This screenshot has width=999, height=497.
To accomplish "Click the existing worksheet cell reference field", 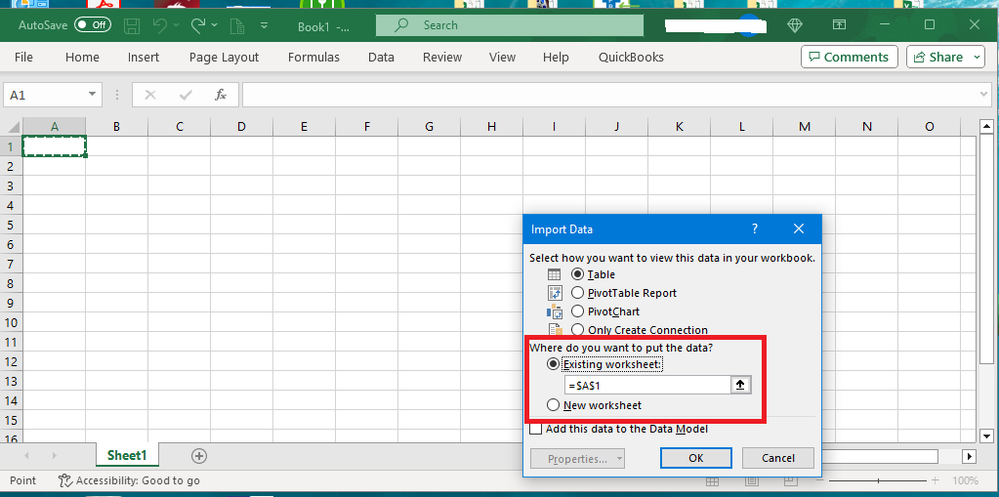I will coord(646,385).
